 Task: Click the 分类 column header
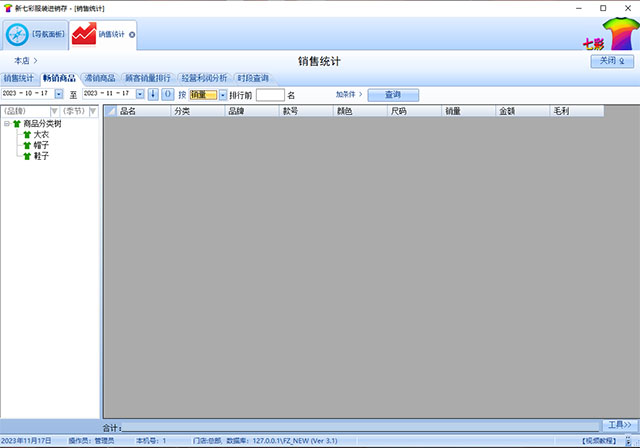coord(198,111)
